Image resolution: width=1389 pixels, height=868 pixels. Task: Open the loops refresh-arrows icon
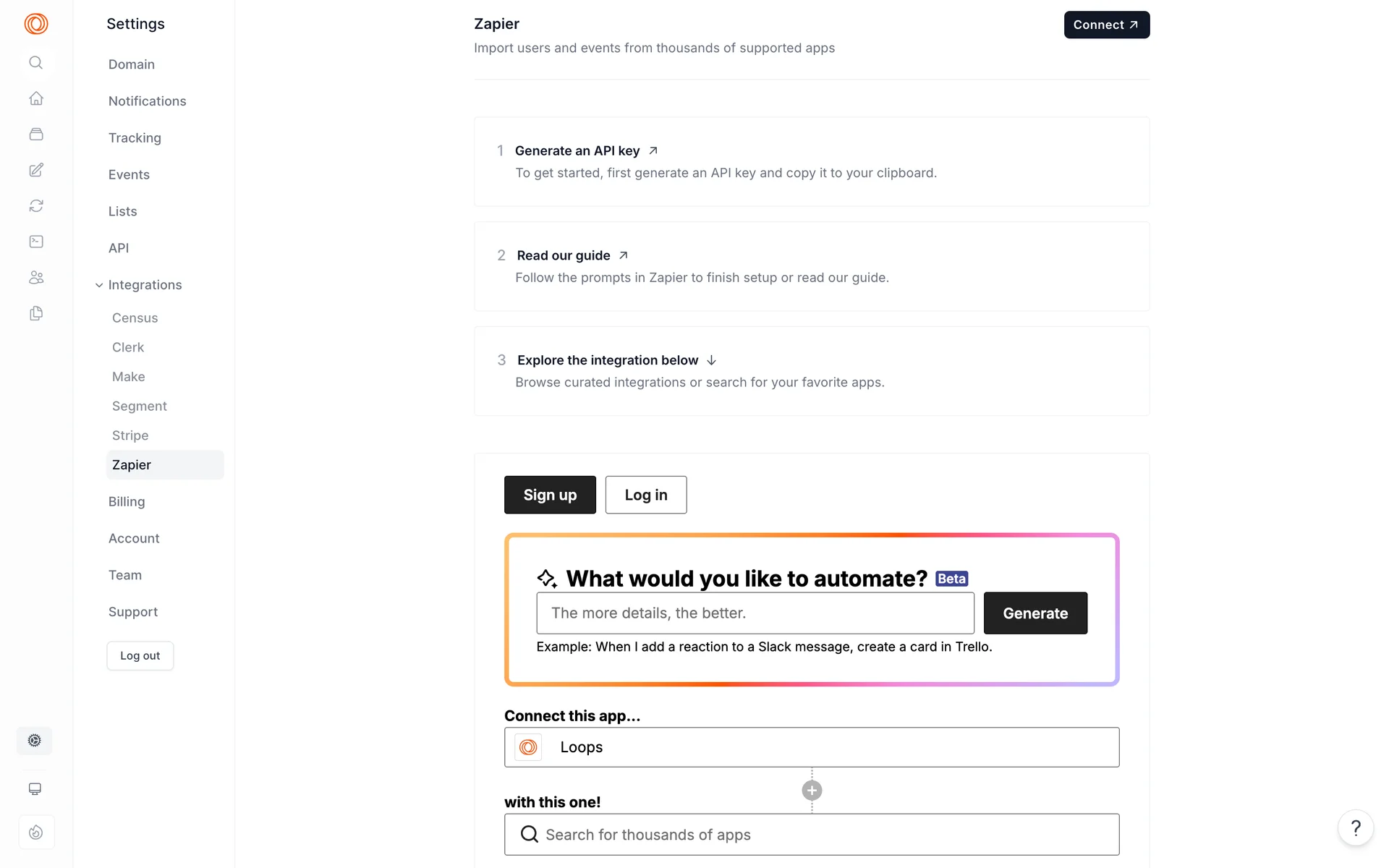(35, 206)
